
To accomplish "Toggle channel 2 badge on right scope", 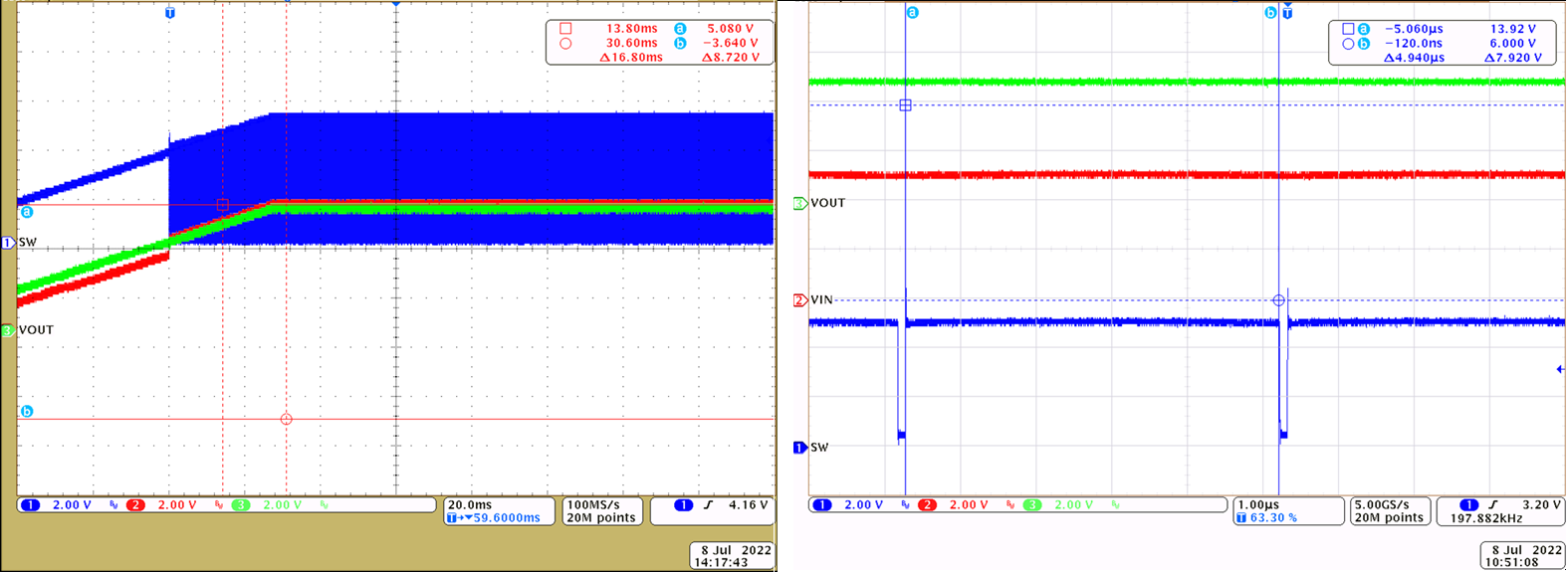I will coord(927,505).
